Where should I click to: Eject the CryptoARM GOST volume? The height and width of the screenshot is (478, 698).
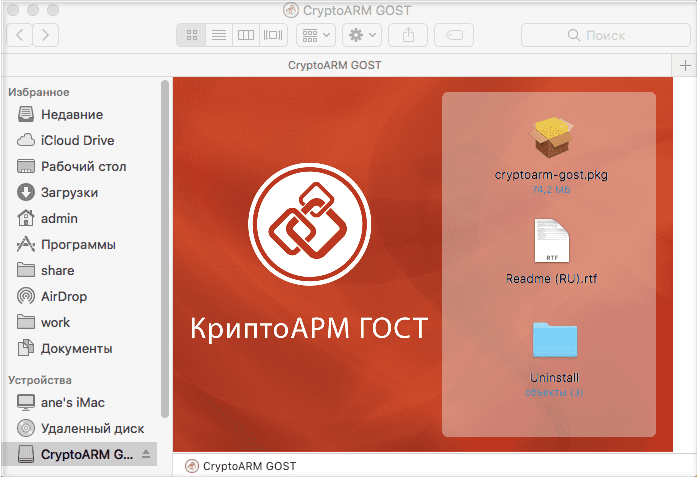tap(146, 454)
